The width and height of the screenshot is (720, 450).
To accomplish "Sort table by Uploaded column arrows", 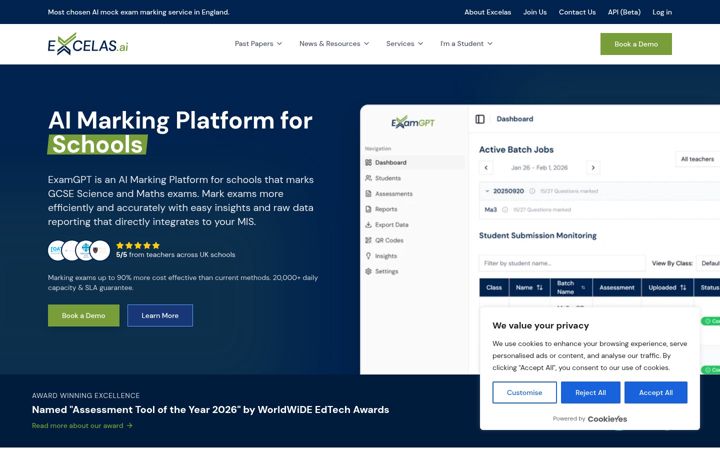I will tap(683, 287).
